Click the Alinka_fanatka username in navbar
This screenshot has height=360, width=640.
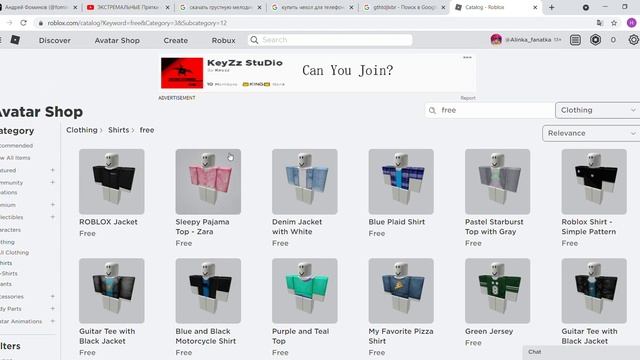528,40
